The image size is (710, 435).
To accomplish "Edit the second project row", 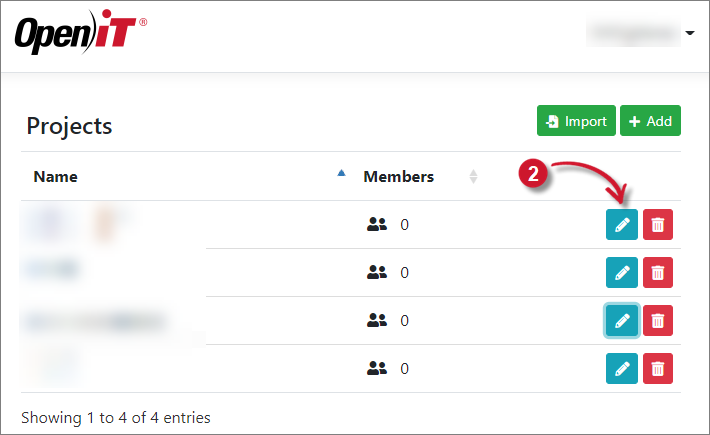I will pyautogui.click(x=622, y=272).
